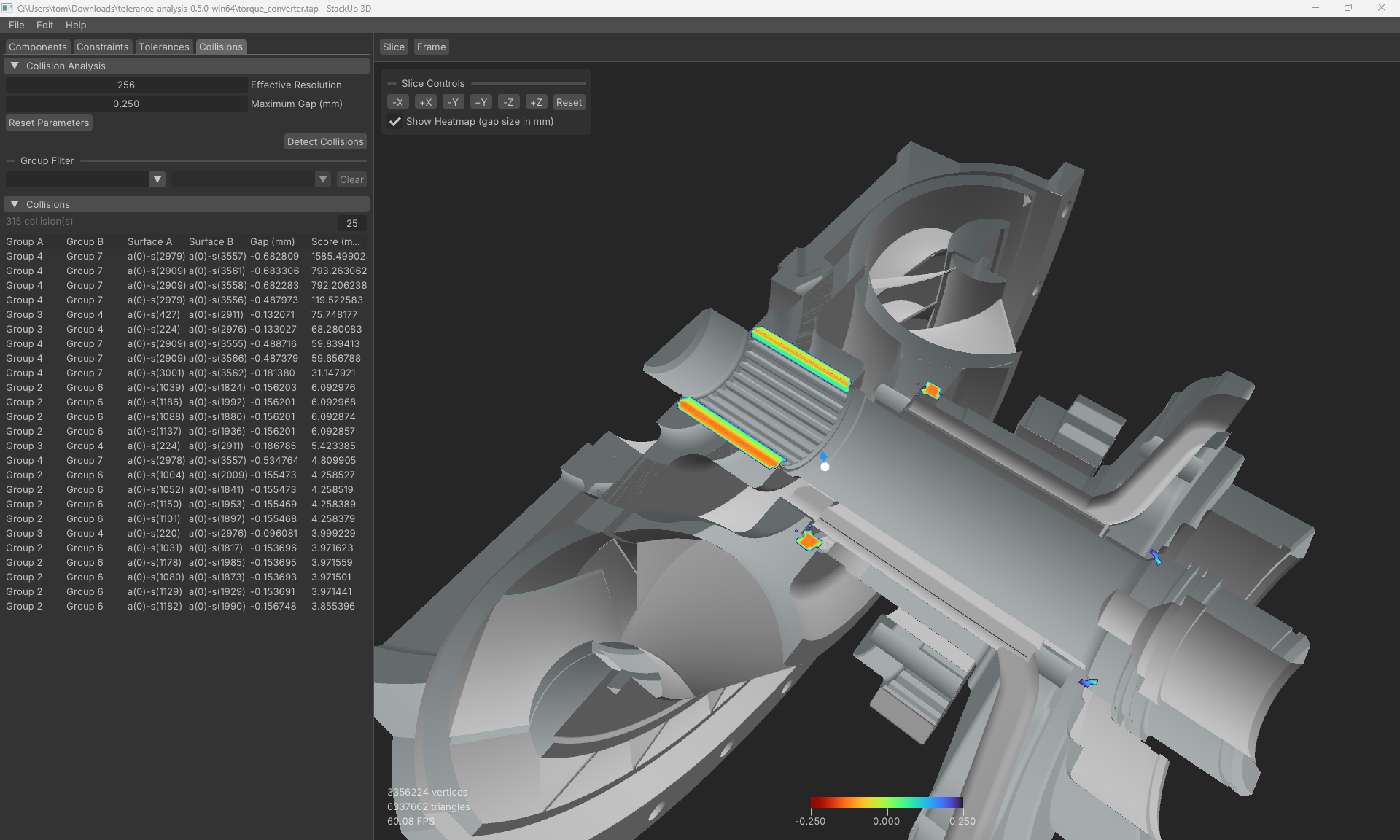Click the StackUp 3D application icon
This screenshot has height=840, width=1400.
pyautogui.click(x=7, y=8)
